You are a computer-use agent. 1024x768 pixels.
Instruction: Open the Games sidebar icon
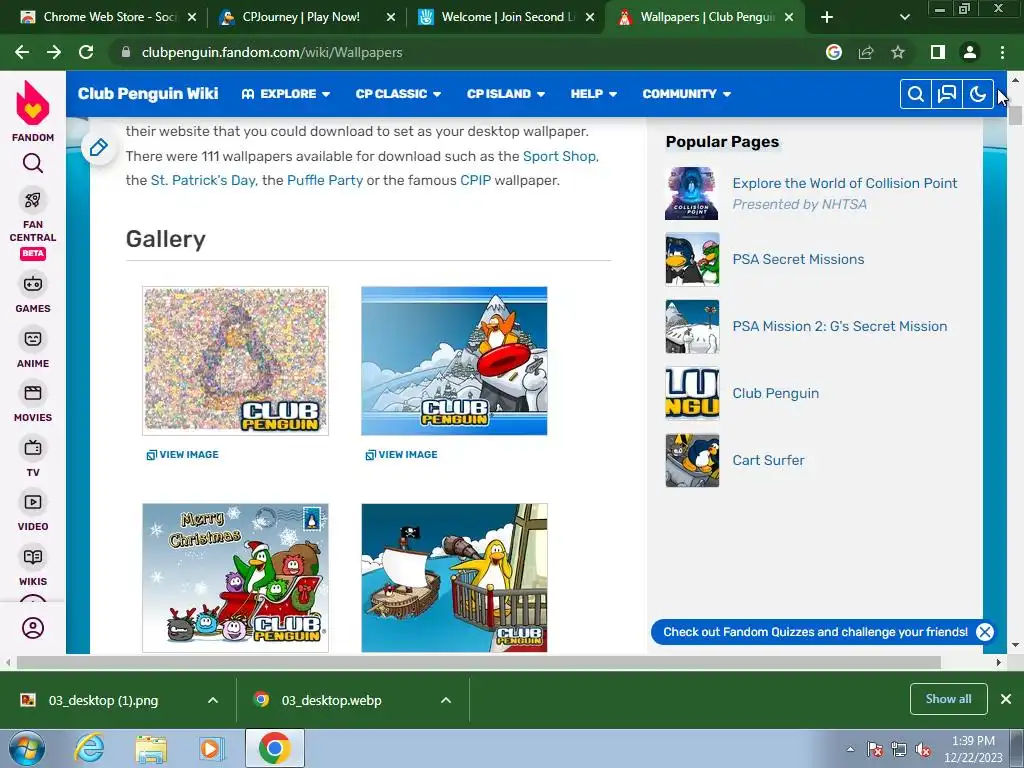click(x=33, y=284)
